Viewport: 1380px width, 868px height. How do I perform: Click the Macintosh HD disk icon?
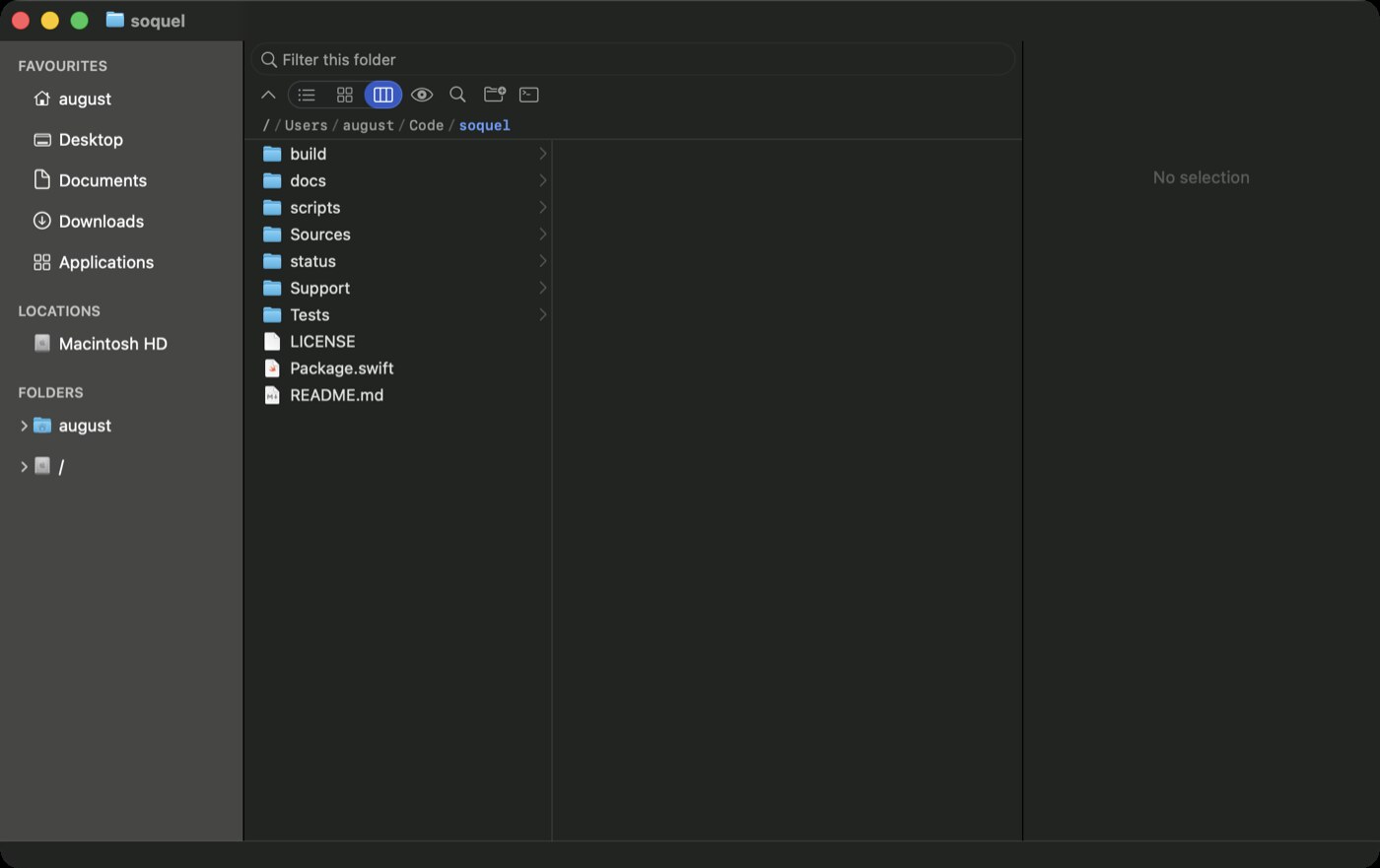[42, 343]
